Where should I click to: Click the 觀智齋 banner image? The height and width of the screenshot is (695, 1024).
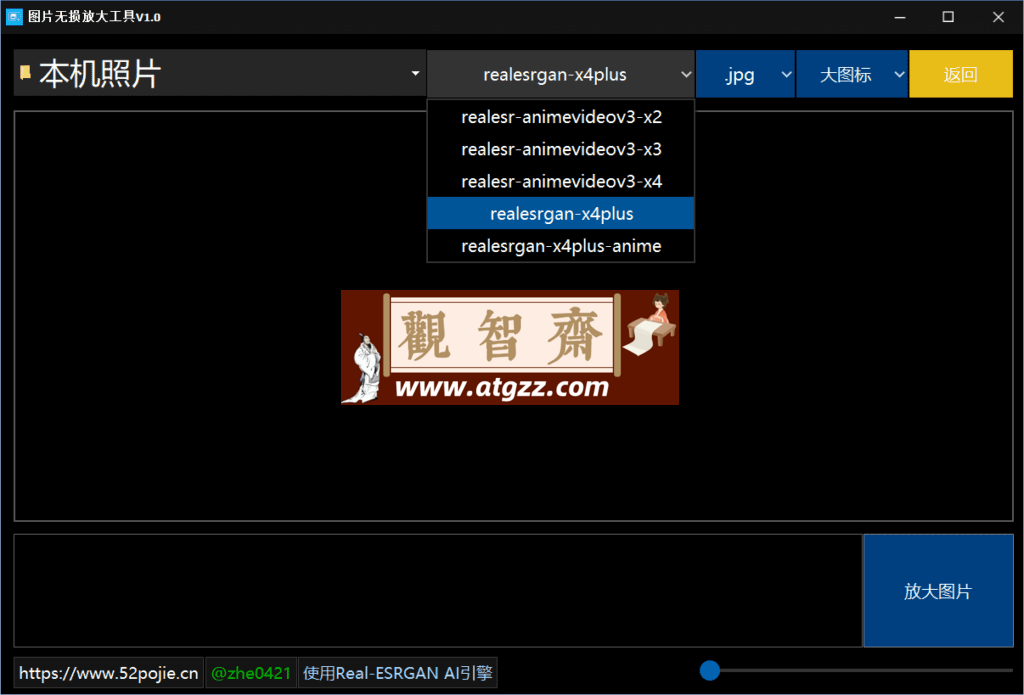pyautogui.click(x=509, y=348)
